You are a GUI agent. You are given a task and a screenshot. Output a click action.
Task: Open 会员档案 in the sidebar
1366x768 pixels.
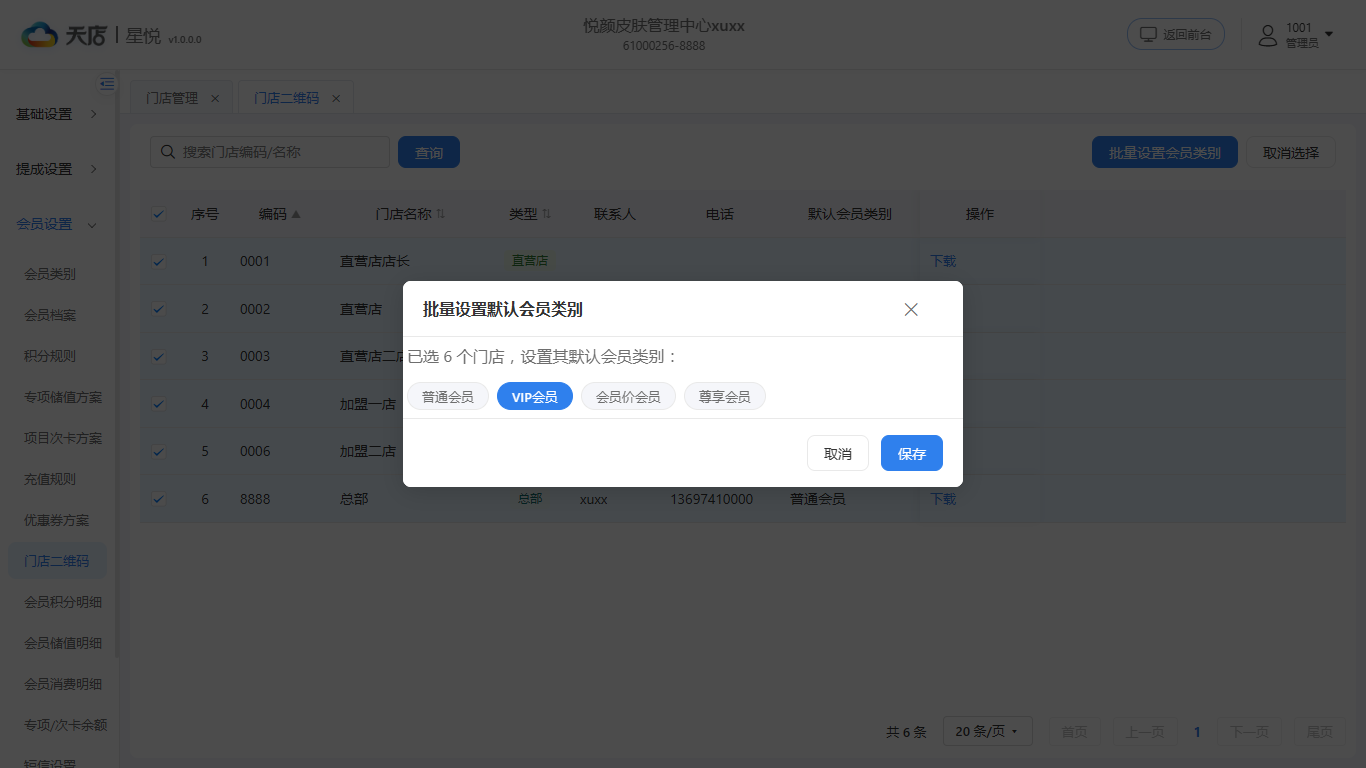(x=50, y=315)
